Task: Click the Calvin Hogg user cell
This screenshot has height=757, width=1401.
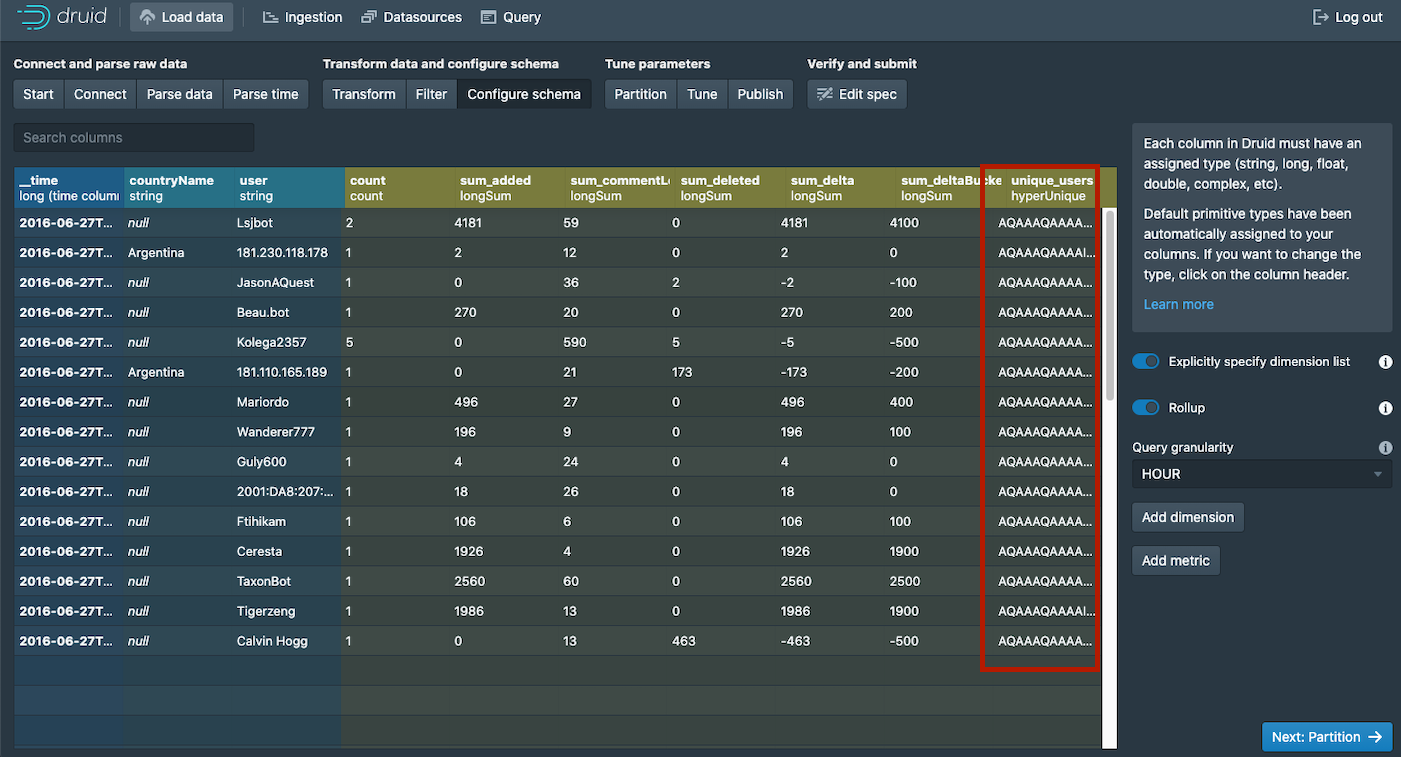Action: pos(288,641)
